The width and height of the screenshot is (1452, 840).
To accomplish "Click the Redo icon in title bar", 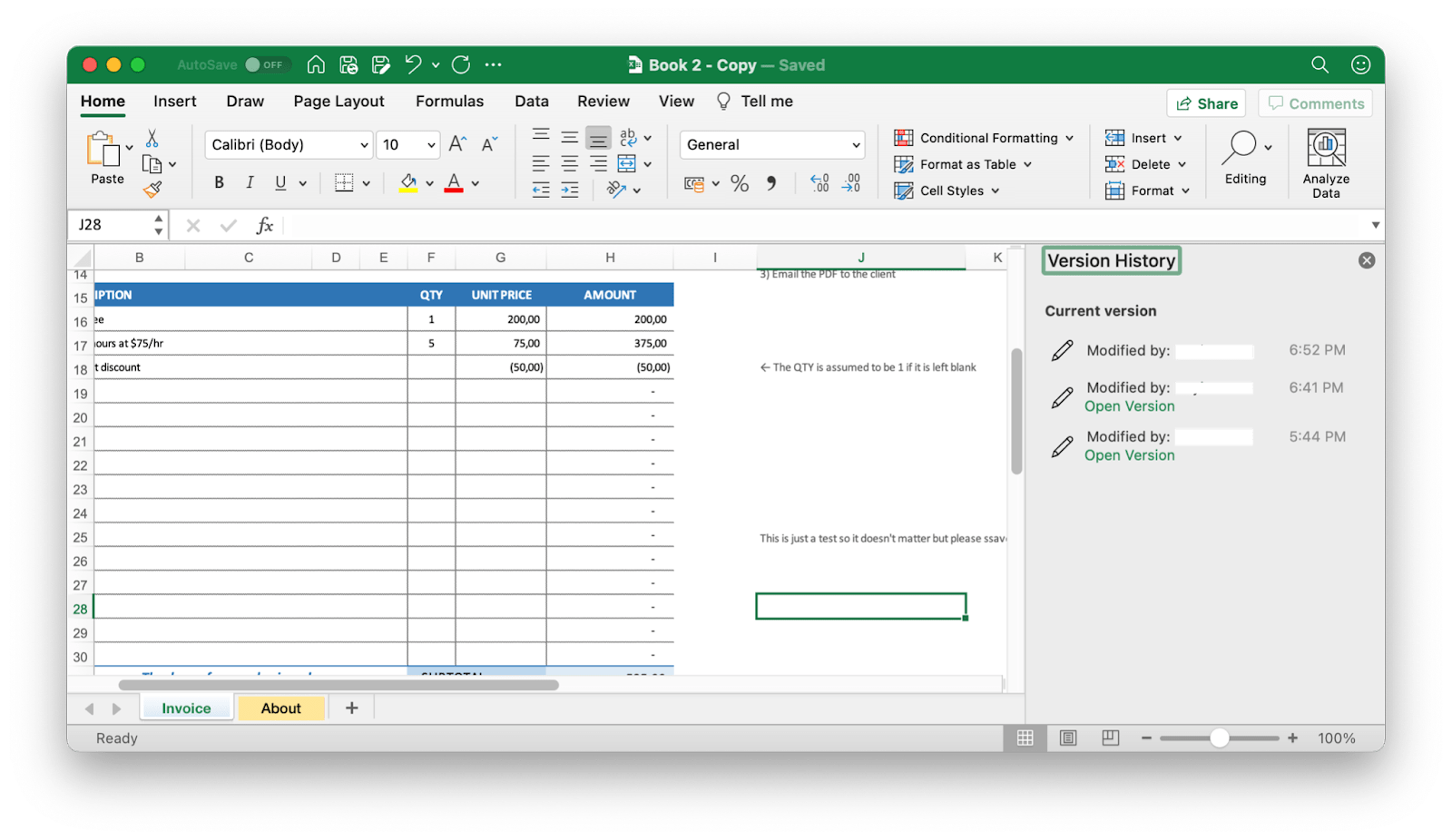I will click(461, 64).
